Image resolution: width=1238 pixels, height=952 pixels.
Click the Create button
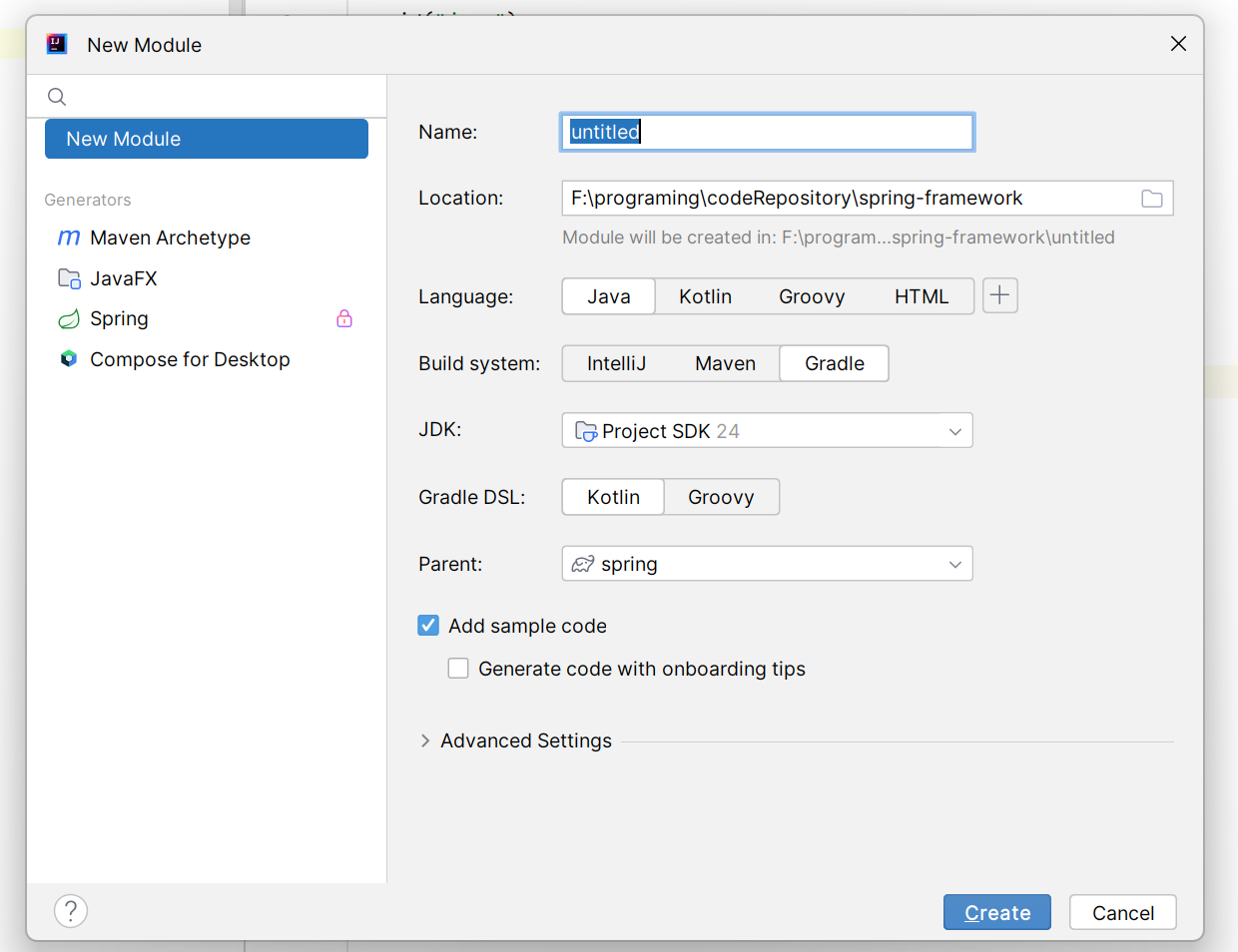point(997,912)
